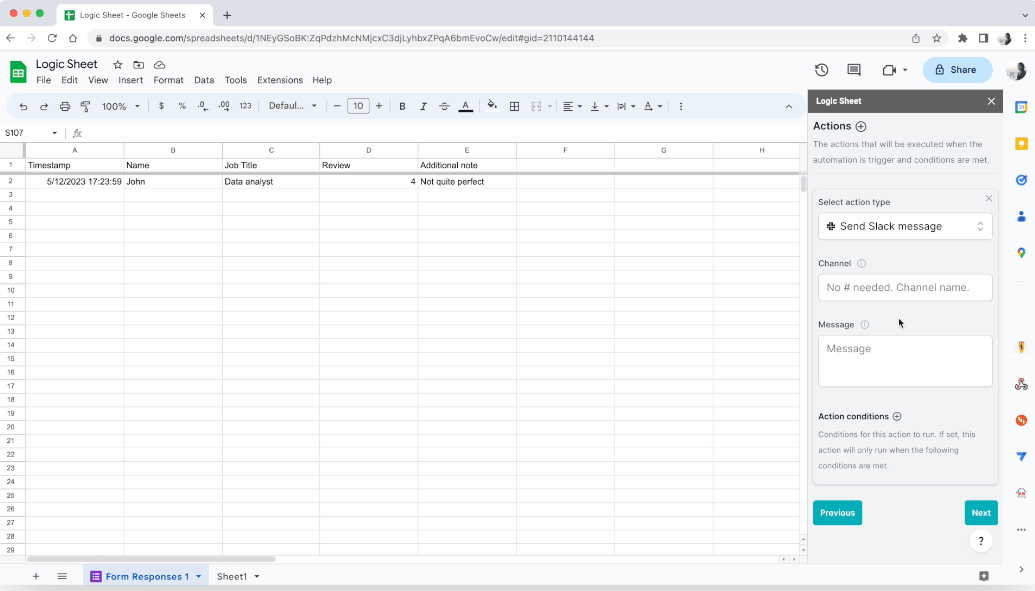Click the Next button in Logic Sheet panel
The image size is (1035, 591).
tap(980, 512)
